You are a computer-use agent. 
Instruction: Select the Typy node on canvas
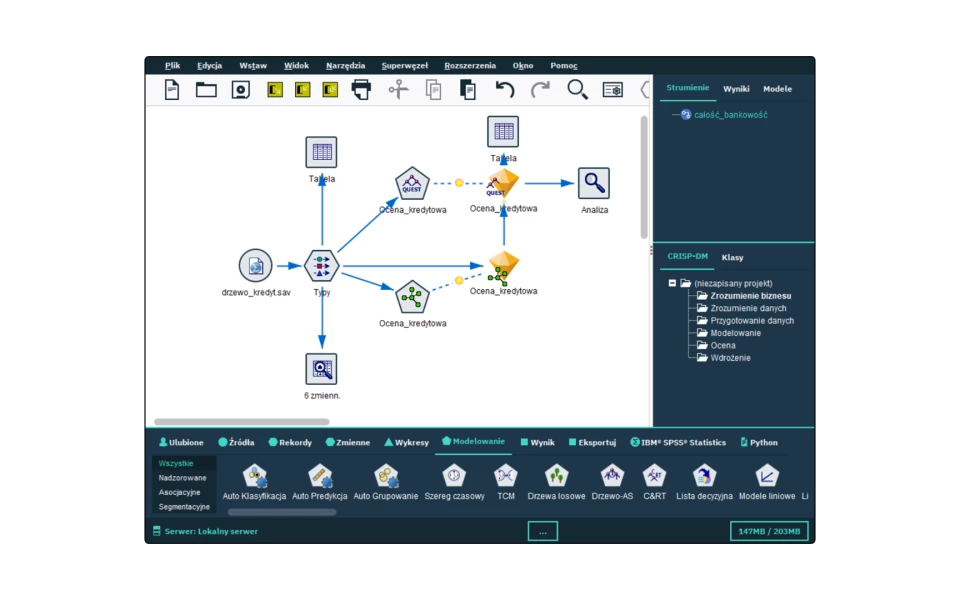[322, 266]
